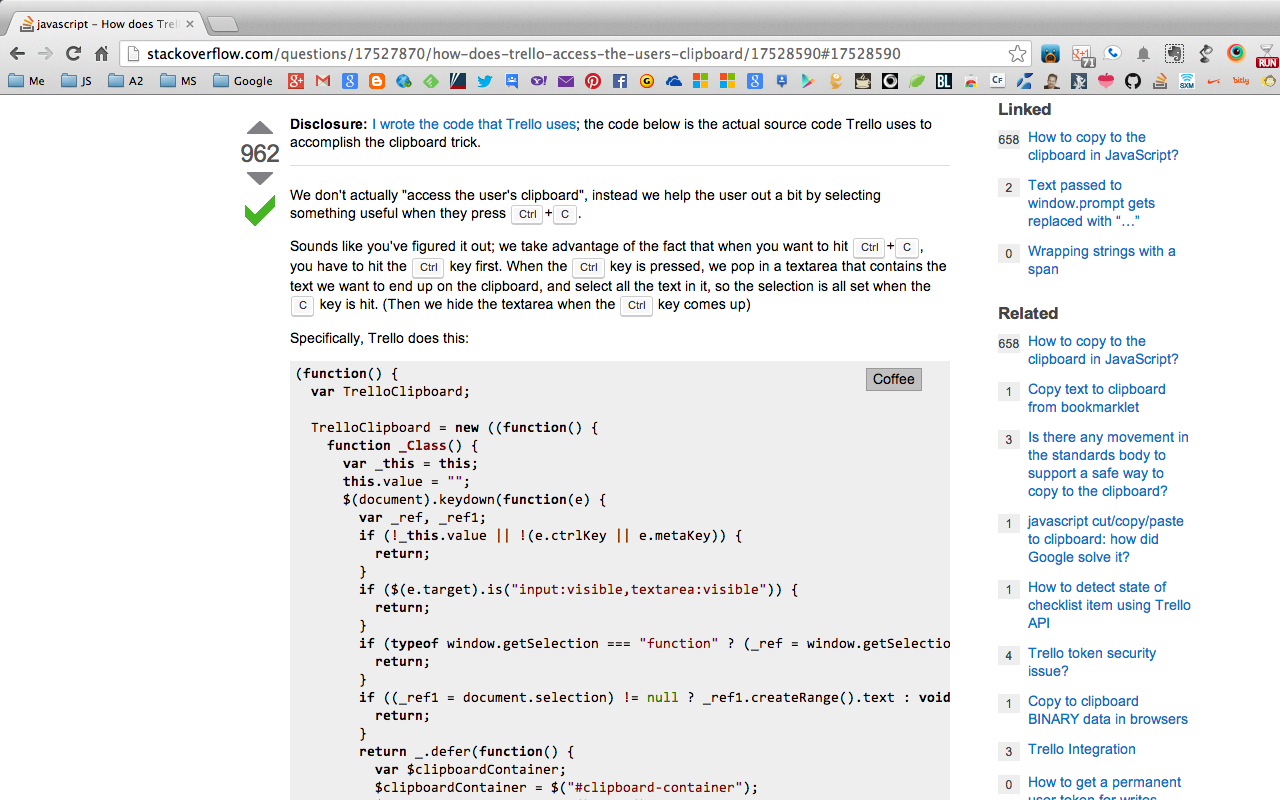Open the Google+ bookmark icon

(x=295, y=81)
